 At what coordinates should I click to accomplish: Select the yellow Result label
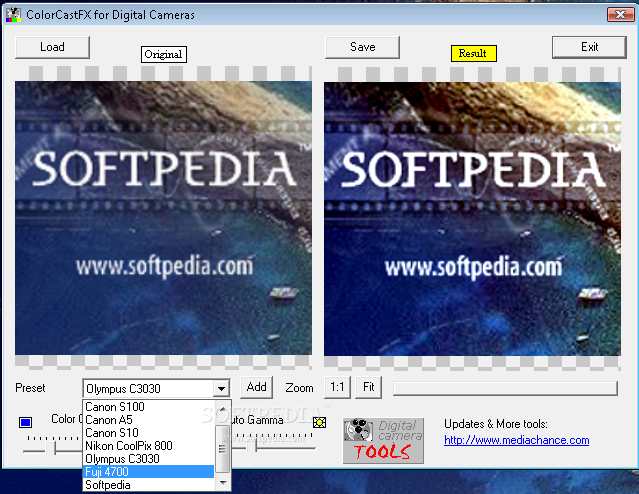(x=474, y=53)
